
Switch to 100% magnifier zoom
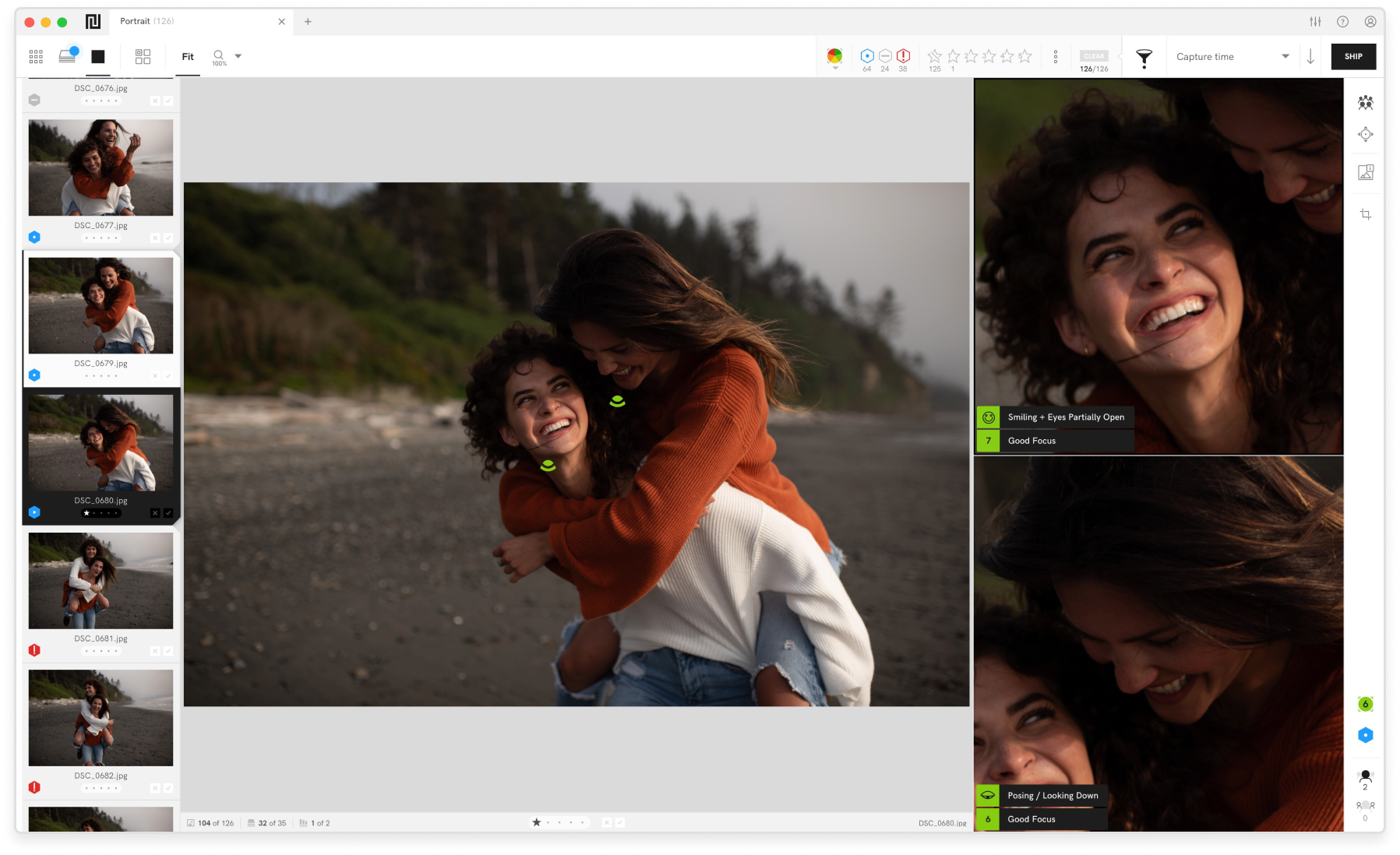pyautogui.click(x=219, y=58)
